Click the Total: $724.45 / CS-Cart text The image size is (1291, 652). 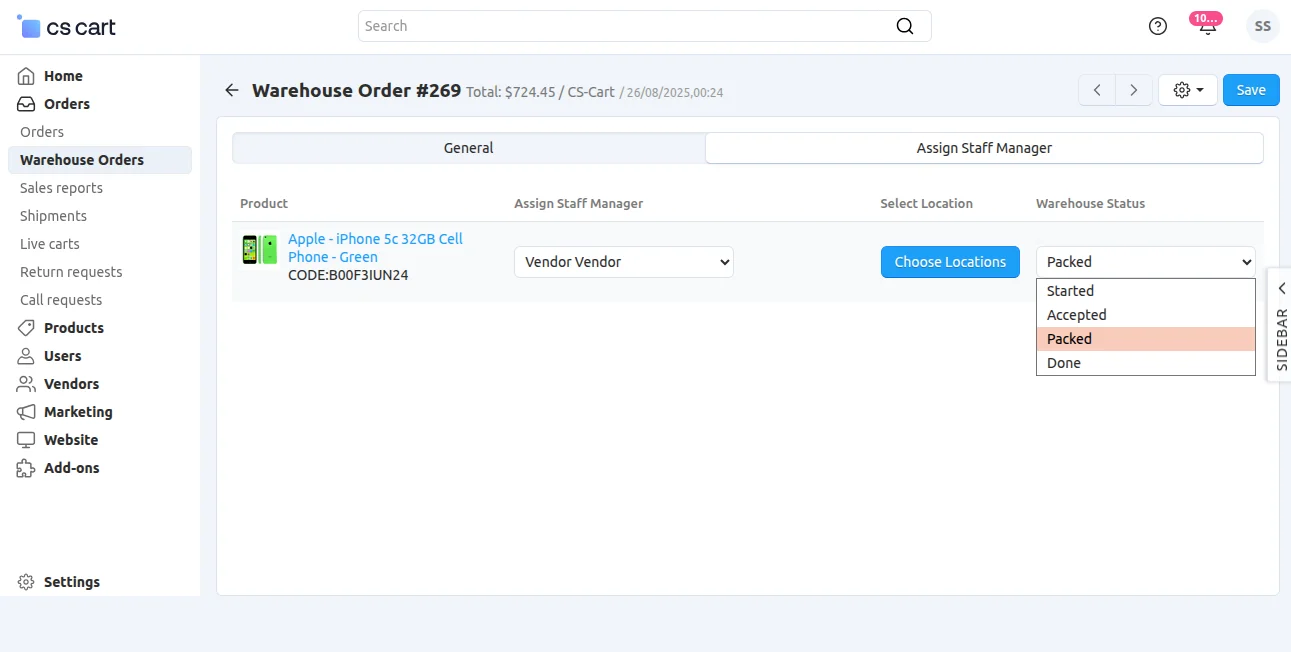(540, 92)
